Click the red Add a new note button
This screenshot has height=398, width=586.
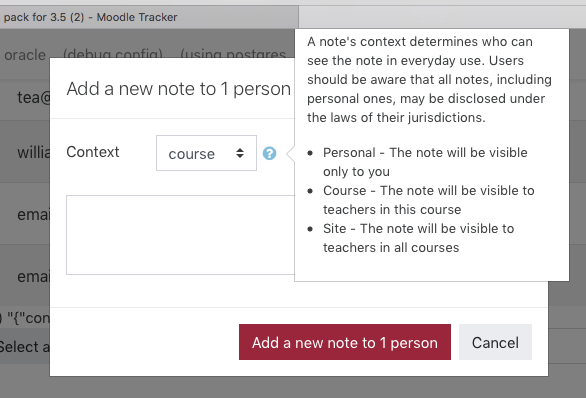point(345,342)
